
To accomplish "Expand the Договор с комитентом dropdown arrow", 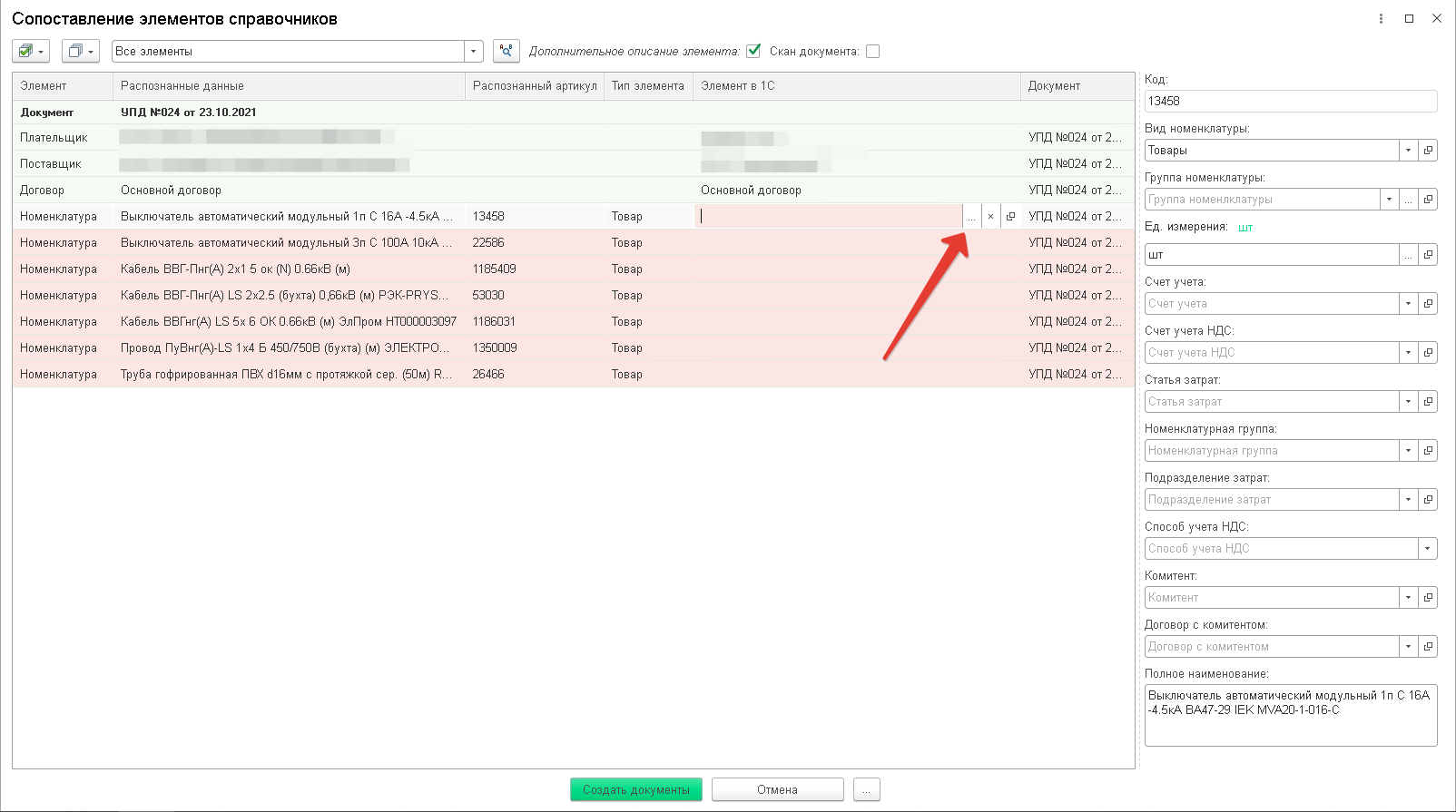I will click(x=1409, y=647).
